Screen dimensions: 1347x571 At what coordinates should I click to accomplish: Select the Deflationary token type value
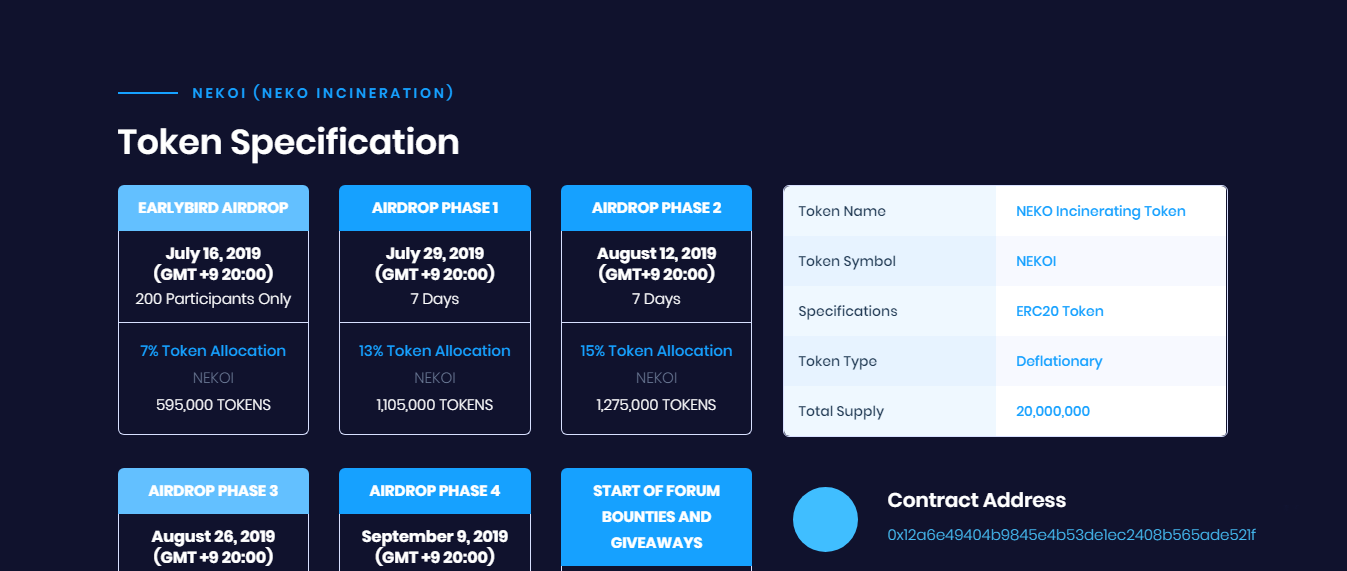(1059, 361)
